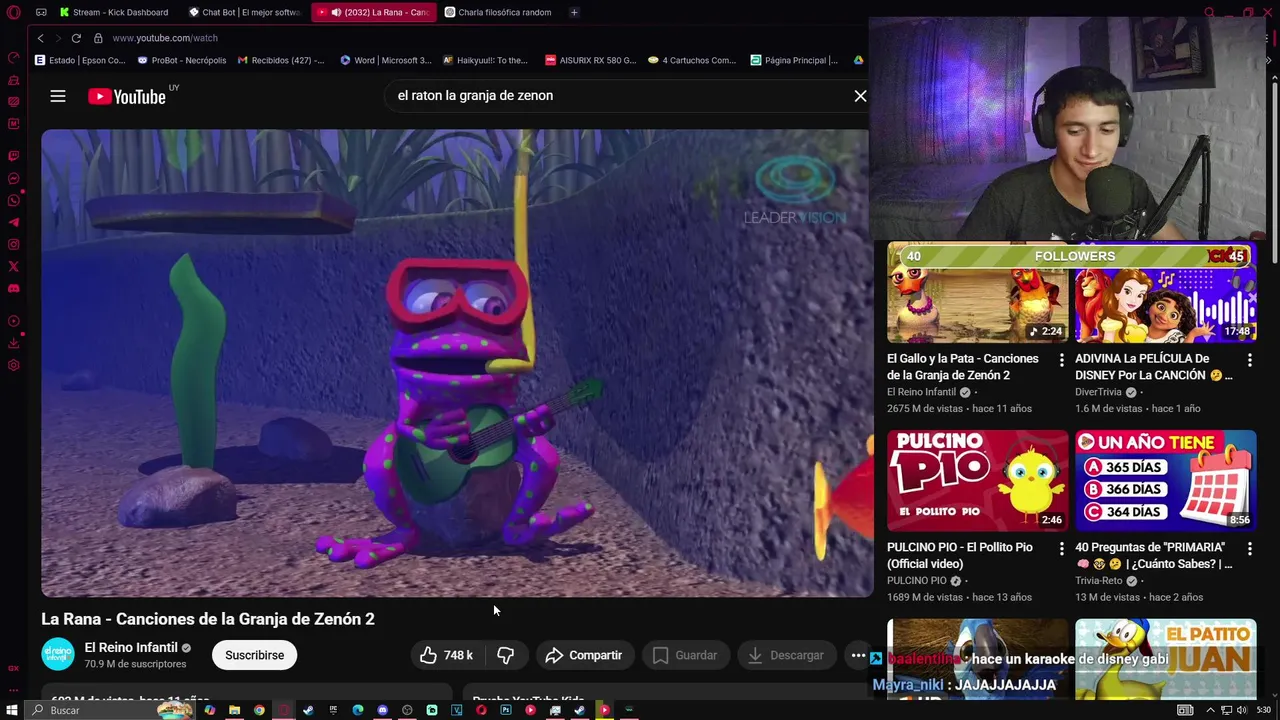Open options for ADIVINA La PELÍCULA video
Viewport: 1280px width, 720px height.
(x=1250, y=360)
